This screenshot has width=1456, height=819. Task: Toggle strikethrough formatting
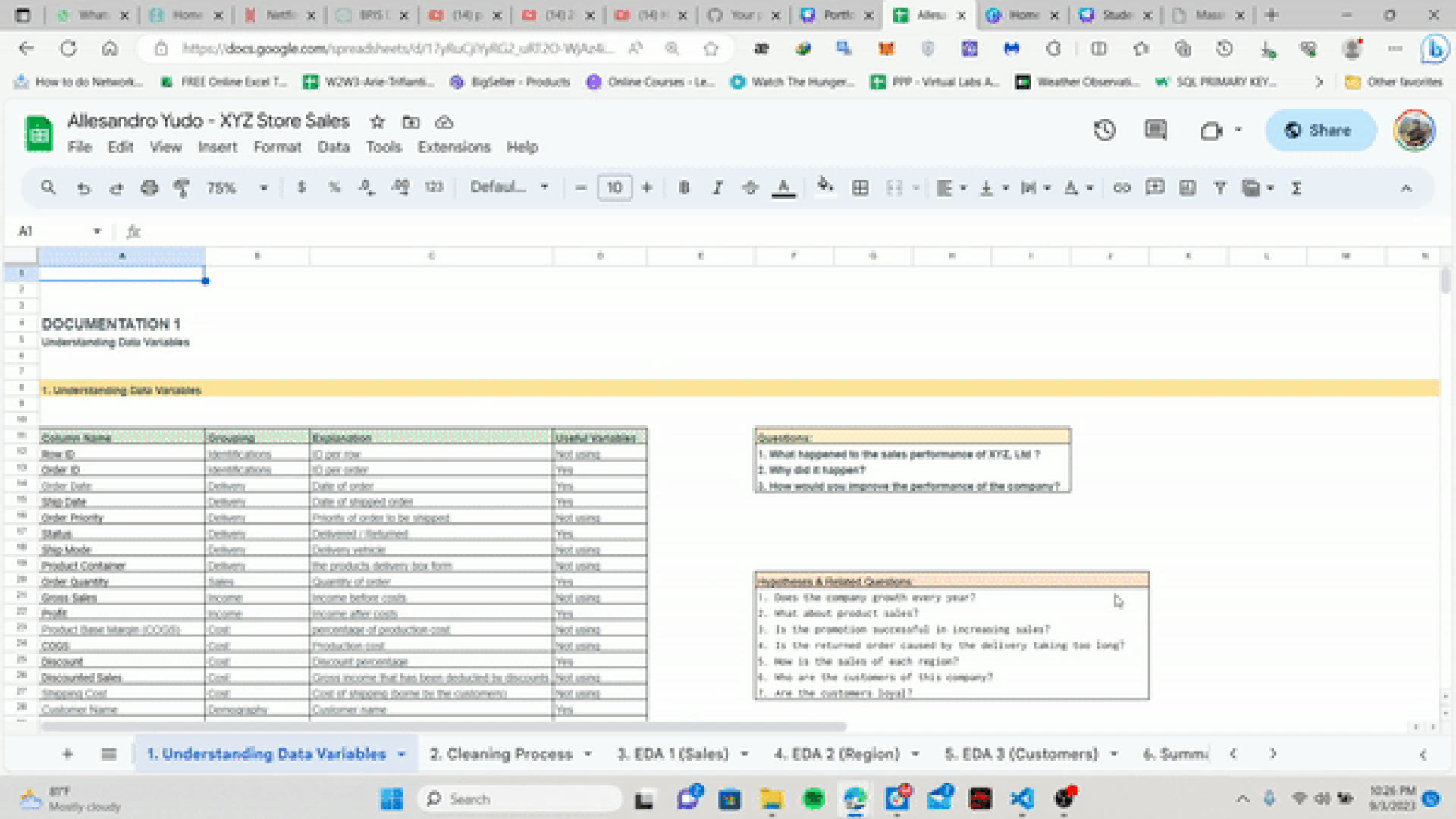pyautogui.click(x=750, y=187)
